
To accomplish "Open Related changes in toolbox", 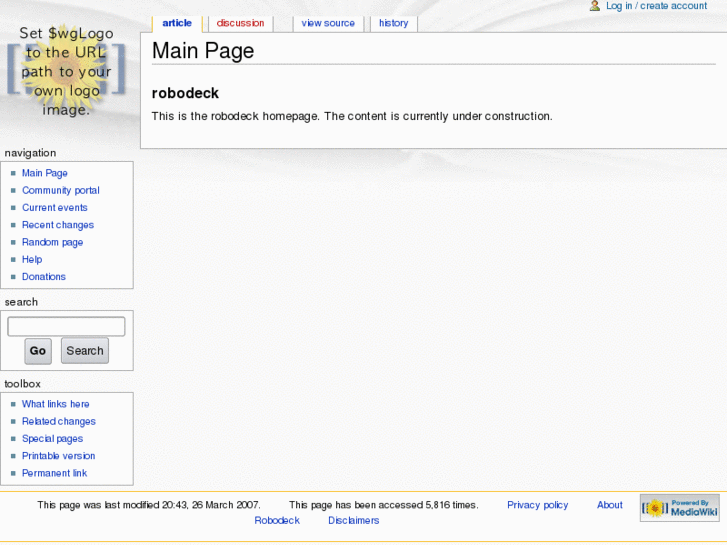I will (59, 421).
